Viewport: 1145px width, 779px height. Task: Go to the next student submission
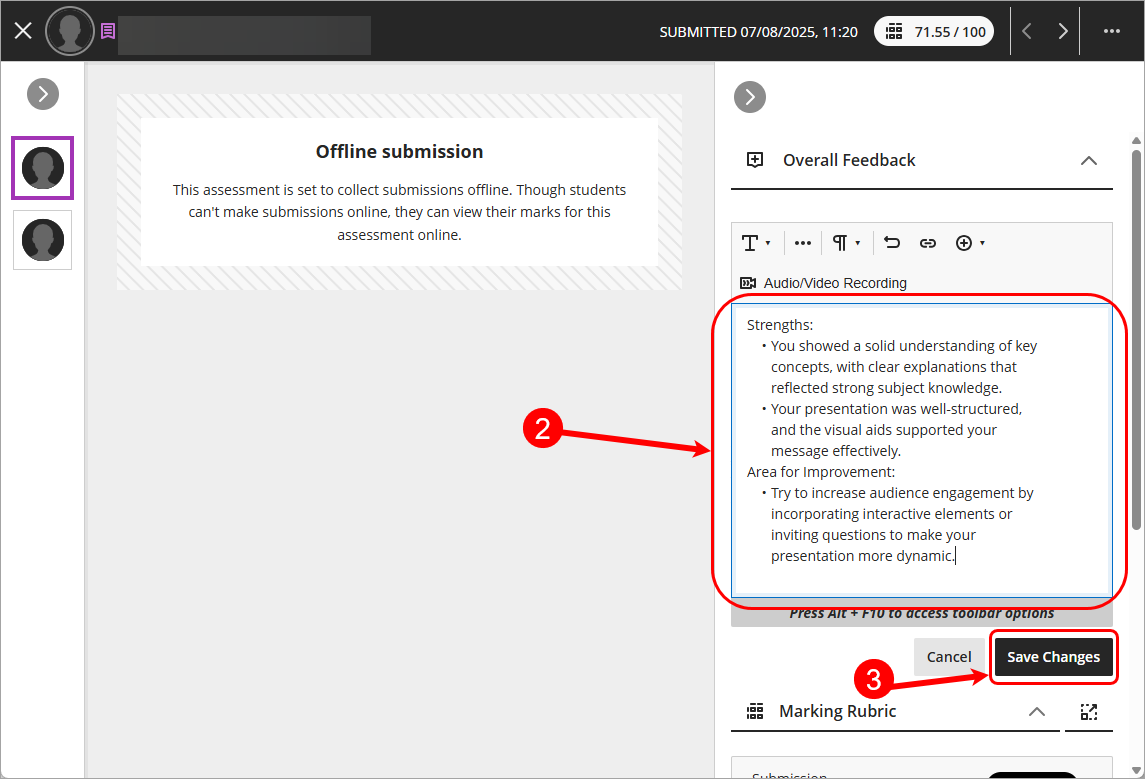[x=1063, y=31]
